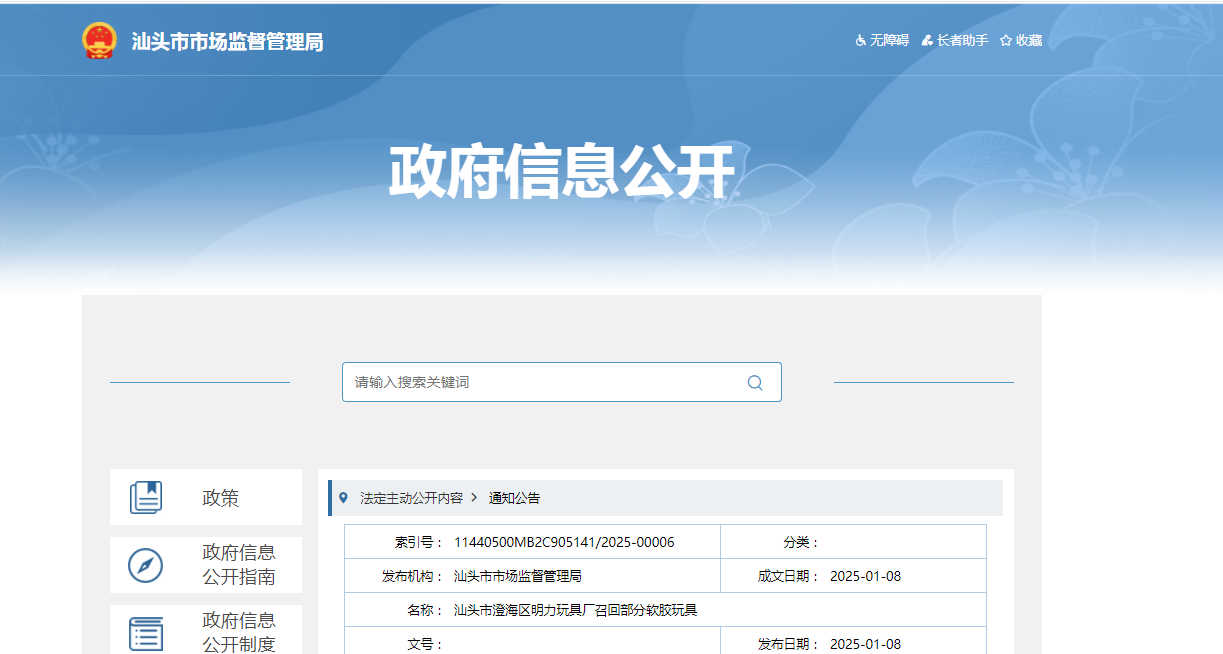
Task: Click the 政策 book icon
Action: (x=146, y=497)
